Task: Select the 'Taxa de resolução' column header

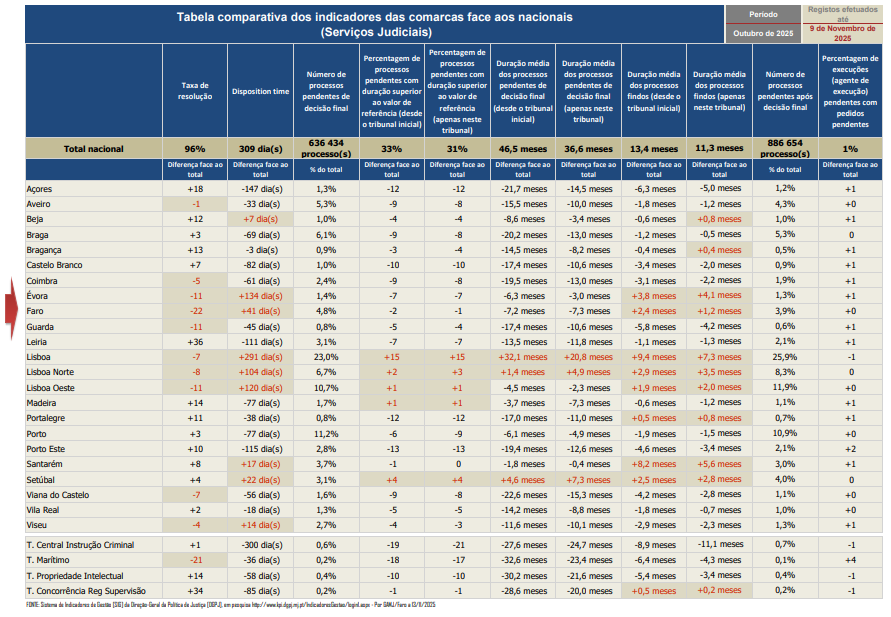Action: pyautogui.click(x=194, y=90)
